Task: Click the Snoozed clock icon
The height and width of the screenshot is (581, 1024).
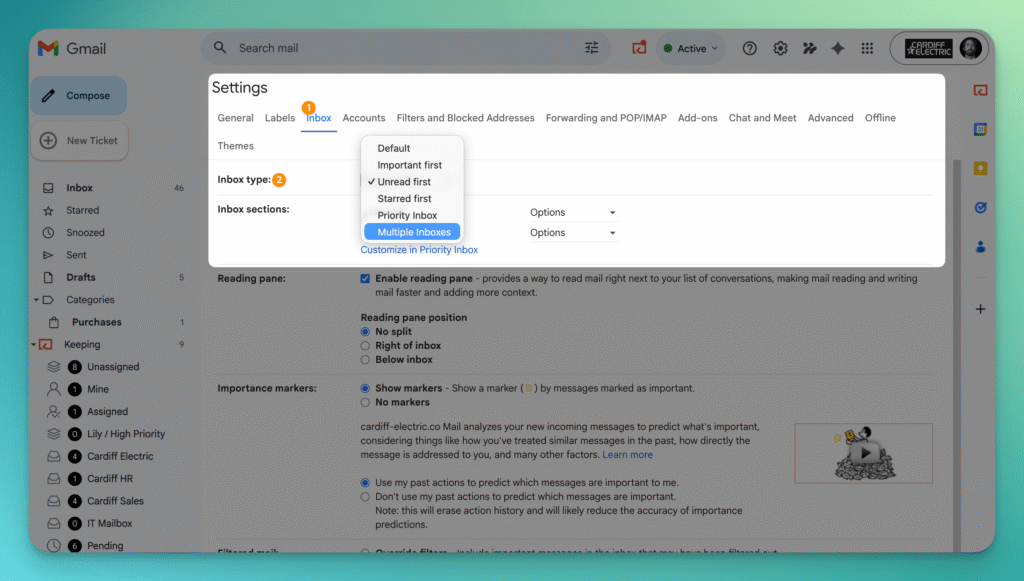Action: click(48, 232)
